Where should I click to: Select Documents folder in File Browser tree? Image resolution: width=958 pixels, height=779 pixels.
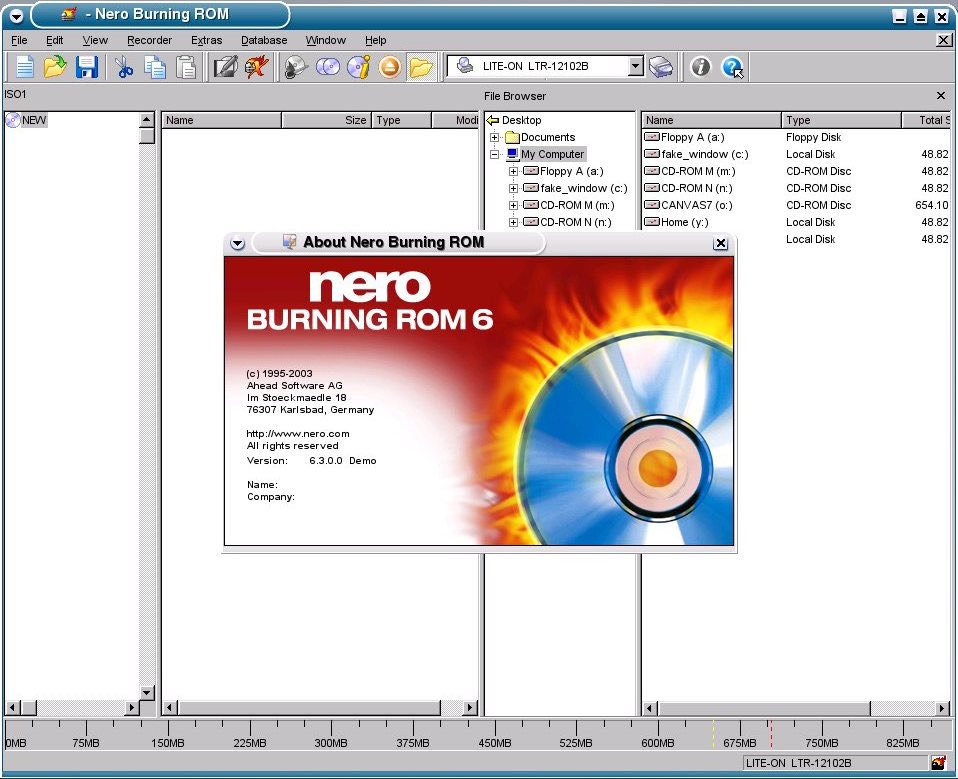(547, 137)
